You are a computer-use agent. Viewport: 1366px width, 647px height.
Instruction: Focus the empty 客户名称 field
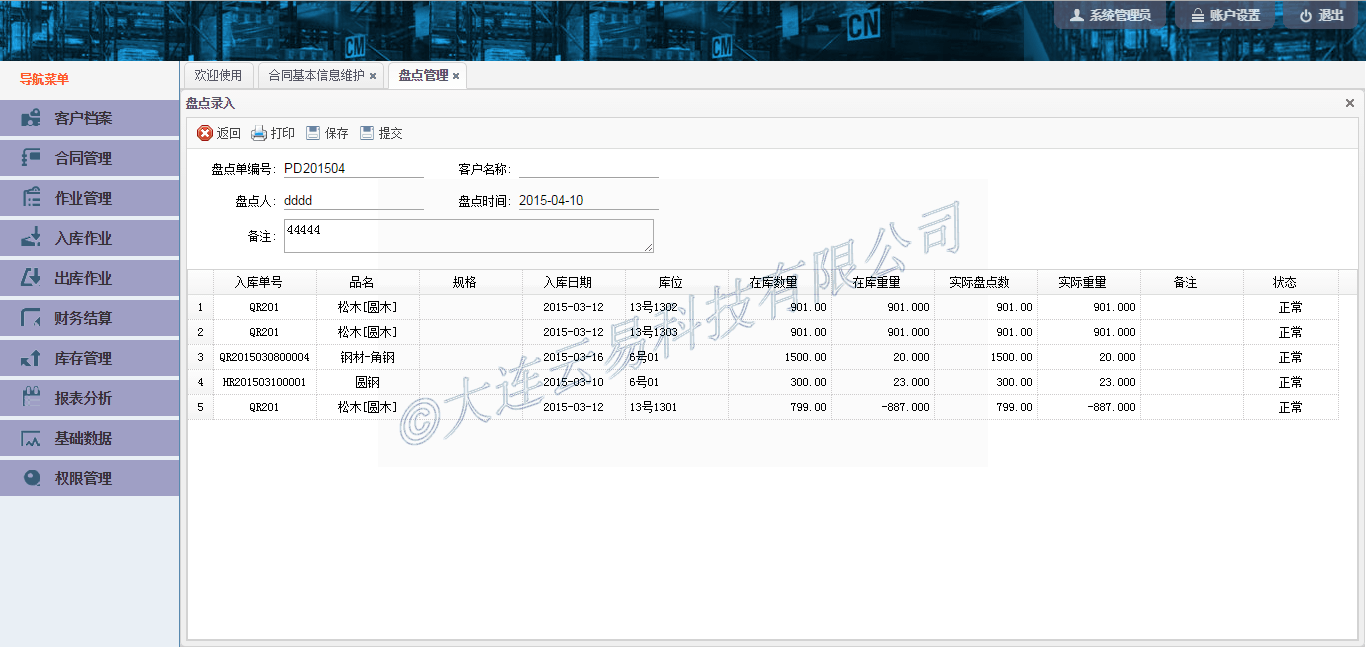588,169
